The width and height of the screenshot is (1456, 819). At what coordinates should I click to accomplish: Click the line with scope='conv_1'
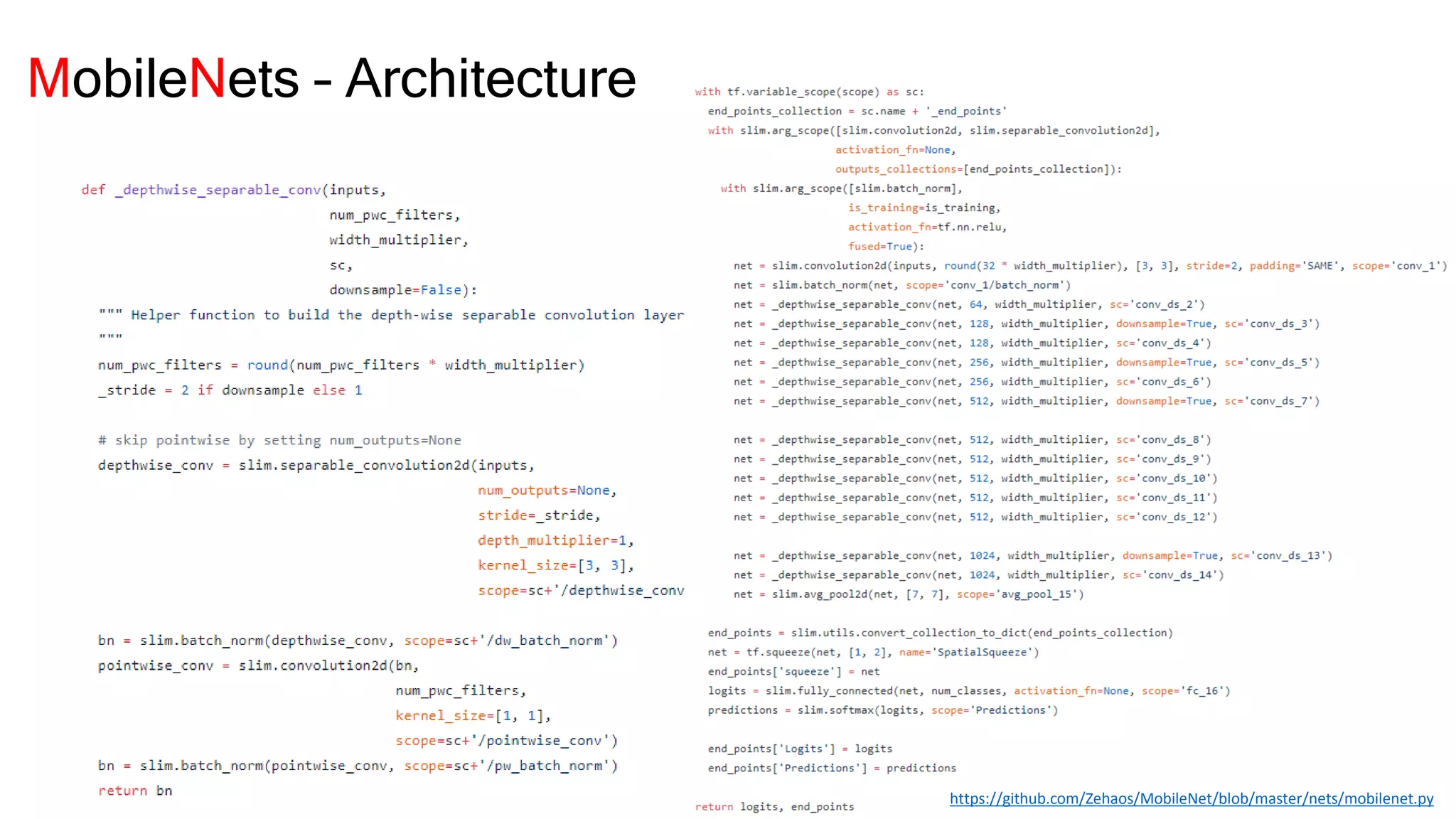pos(1089,266)
